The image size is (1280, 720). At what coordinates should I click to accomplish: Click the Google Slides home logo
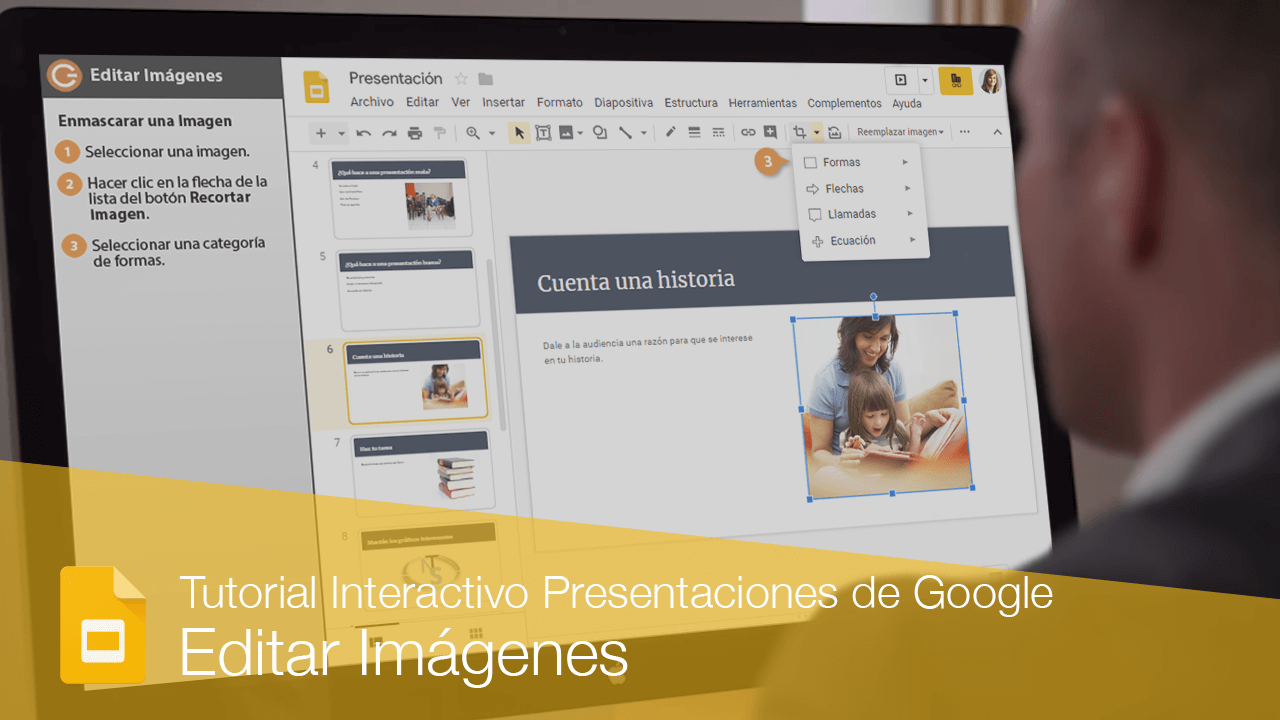pos(317,87)
